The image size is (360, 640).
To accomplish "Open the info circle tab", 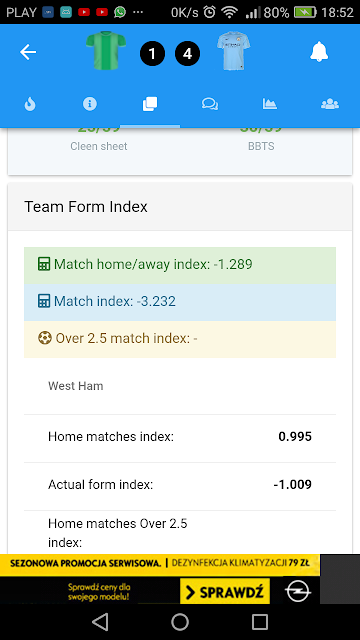I will point(90,104).
